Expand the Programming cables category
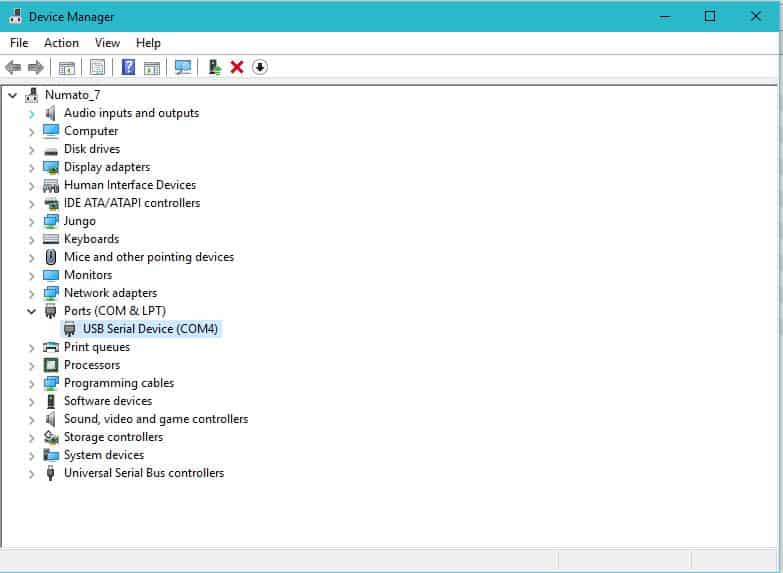783x573 pixels. pos(31,384)
